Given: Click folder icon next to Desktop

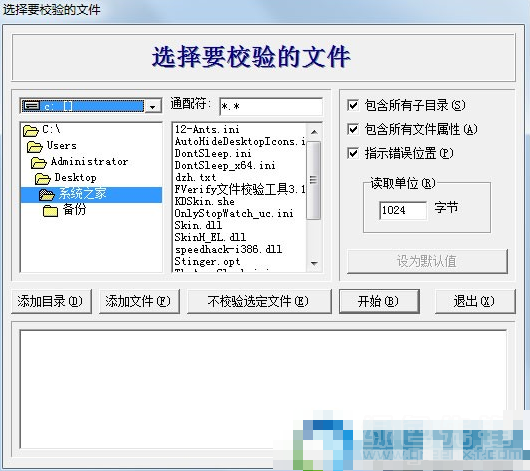Looking at the screenshot, I should pyautogui.click(x=43, y=179).
